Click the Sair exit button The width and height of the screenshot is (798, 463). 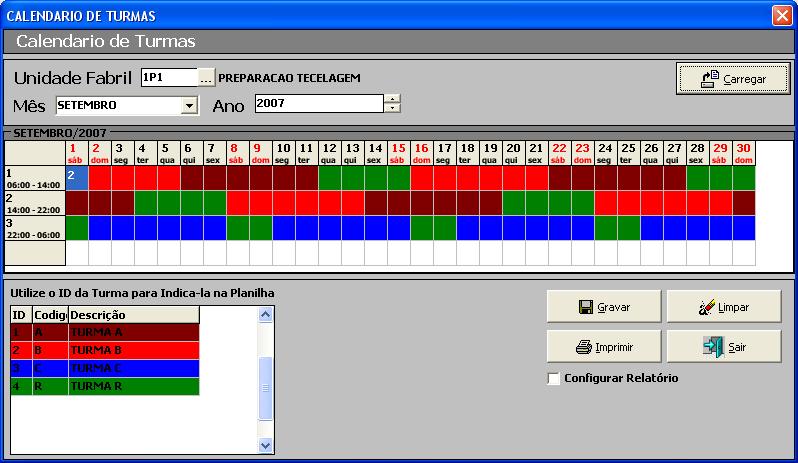723,347
